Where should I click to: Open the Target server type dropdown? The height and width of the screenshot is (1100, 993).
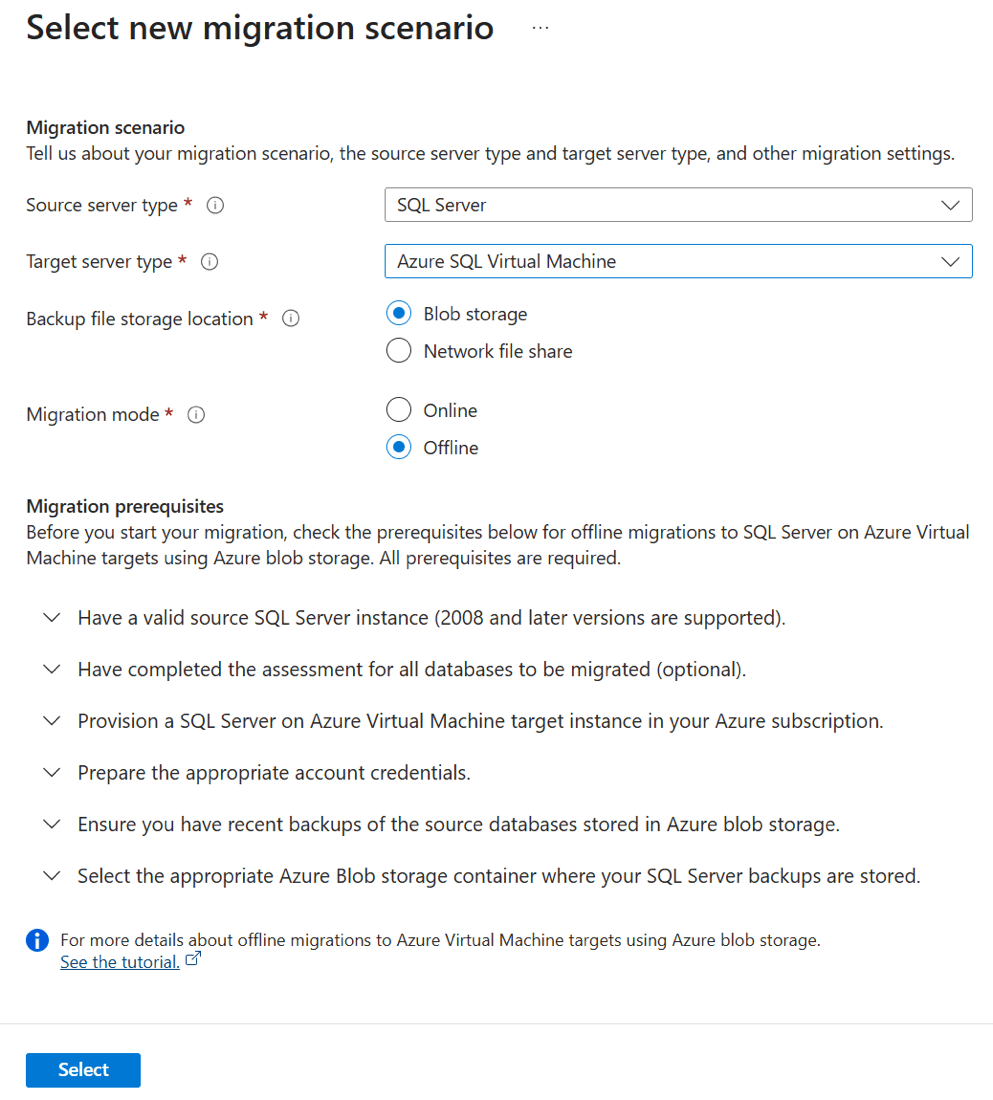[x=678, y=262]
